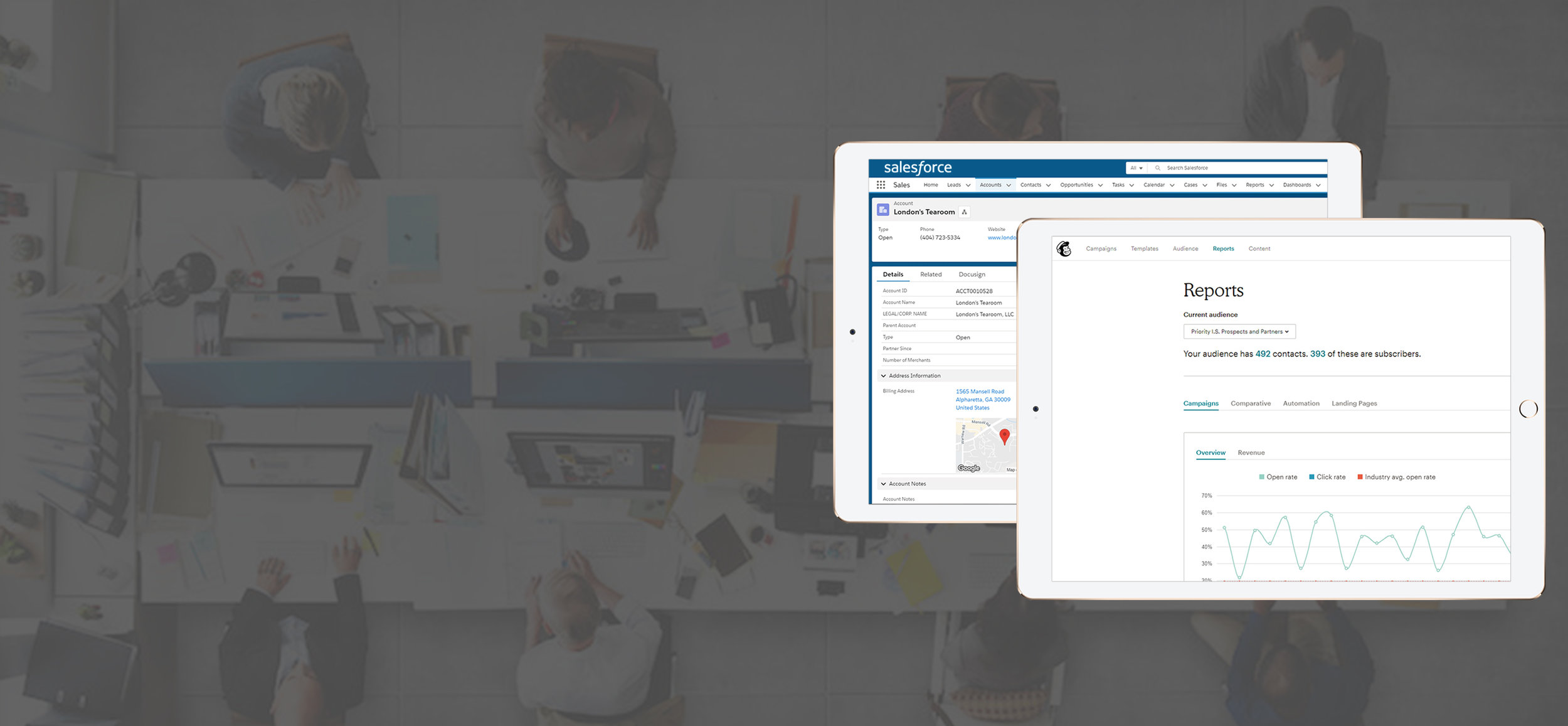Image resolution: width=1568 pixels, height=726 pixels.
Task: Expand the Files tab chevron
Action: coord(1234,185)
